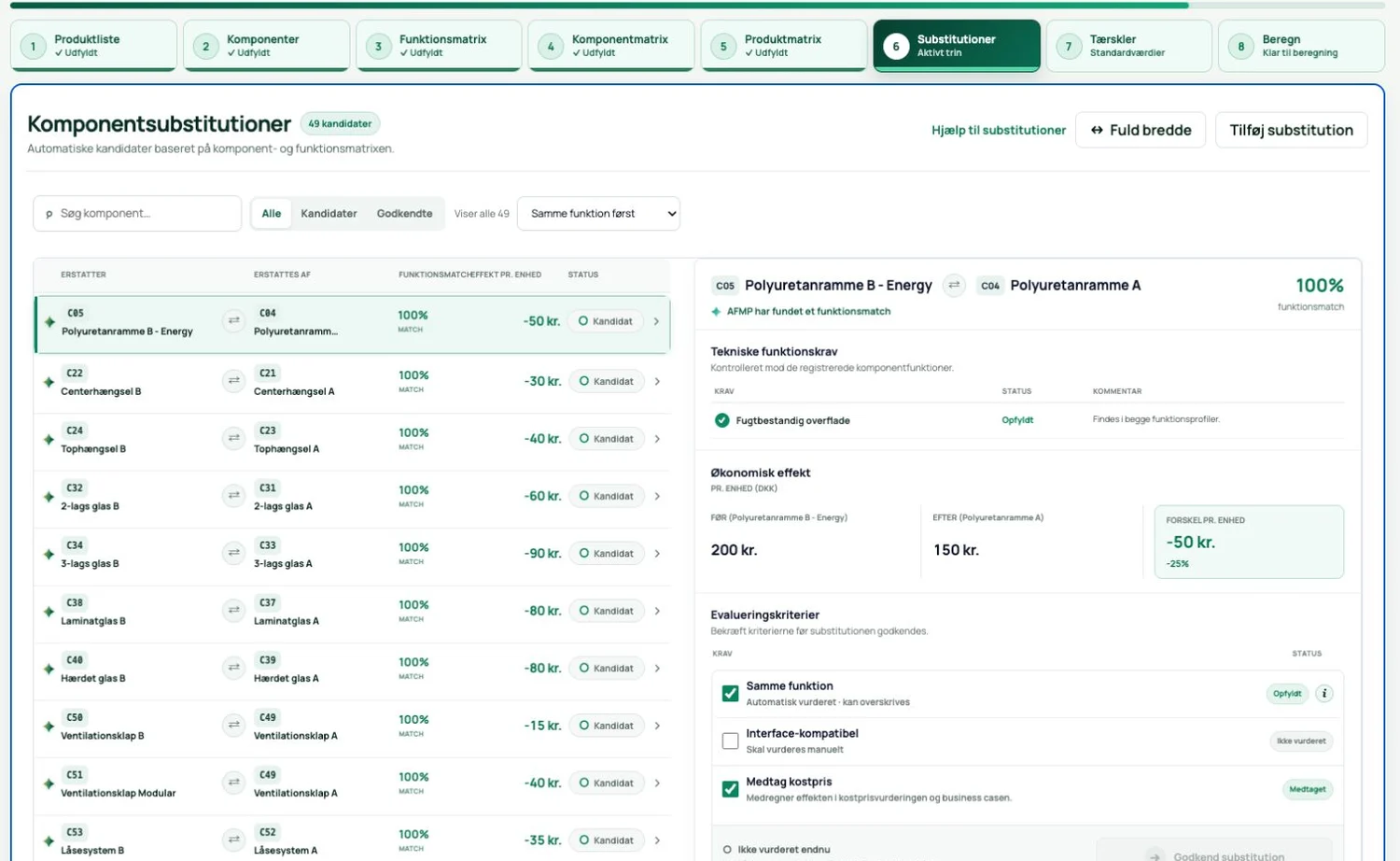Click Fuld bredde button
This screenshot has height=861, width=1400.
tap(1141, 130)
